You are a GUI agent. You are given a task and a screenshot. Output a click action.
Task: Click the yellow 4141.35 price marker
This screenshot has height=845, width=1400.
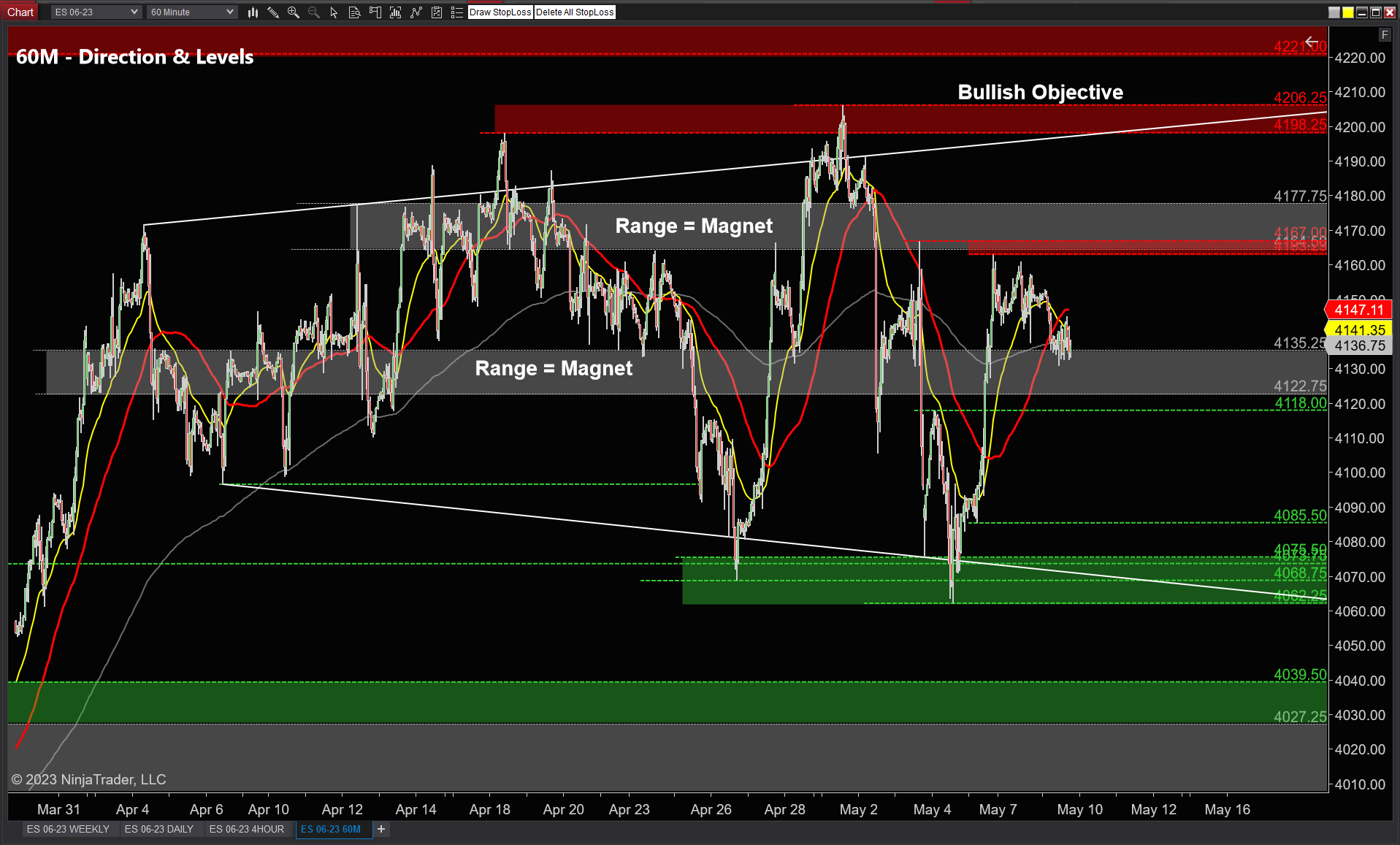[x=1358, y=330]
